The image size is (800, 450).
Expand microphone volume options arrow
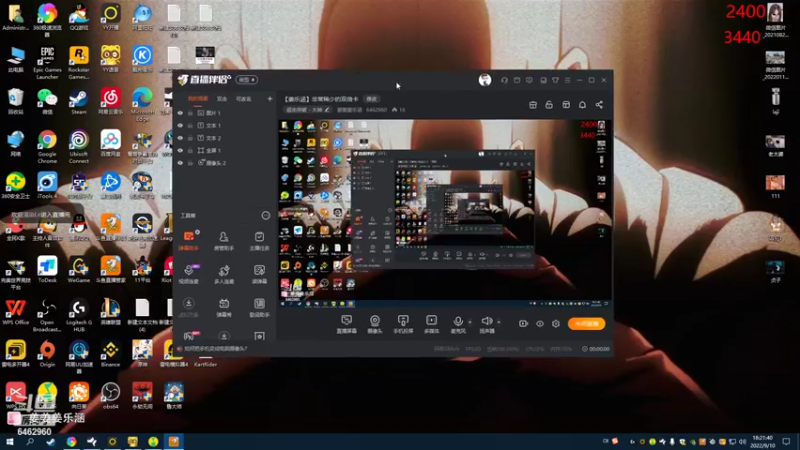coord(470,322)
